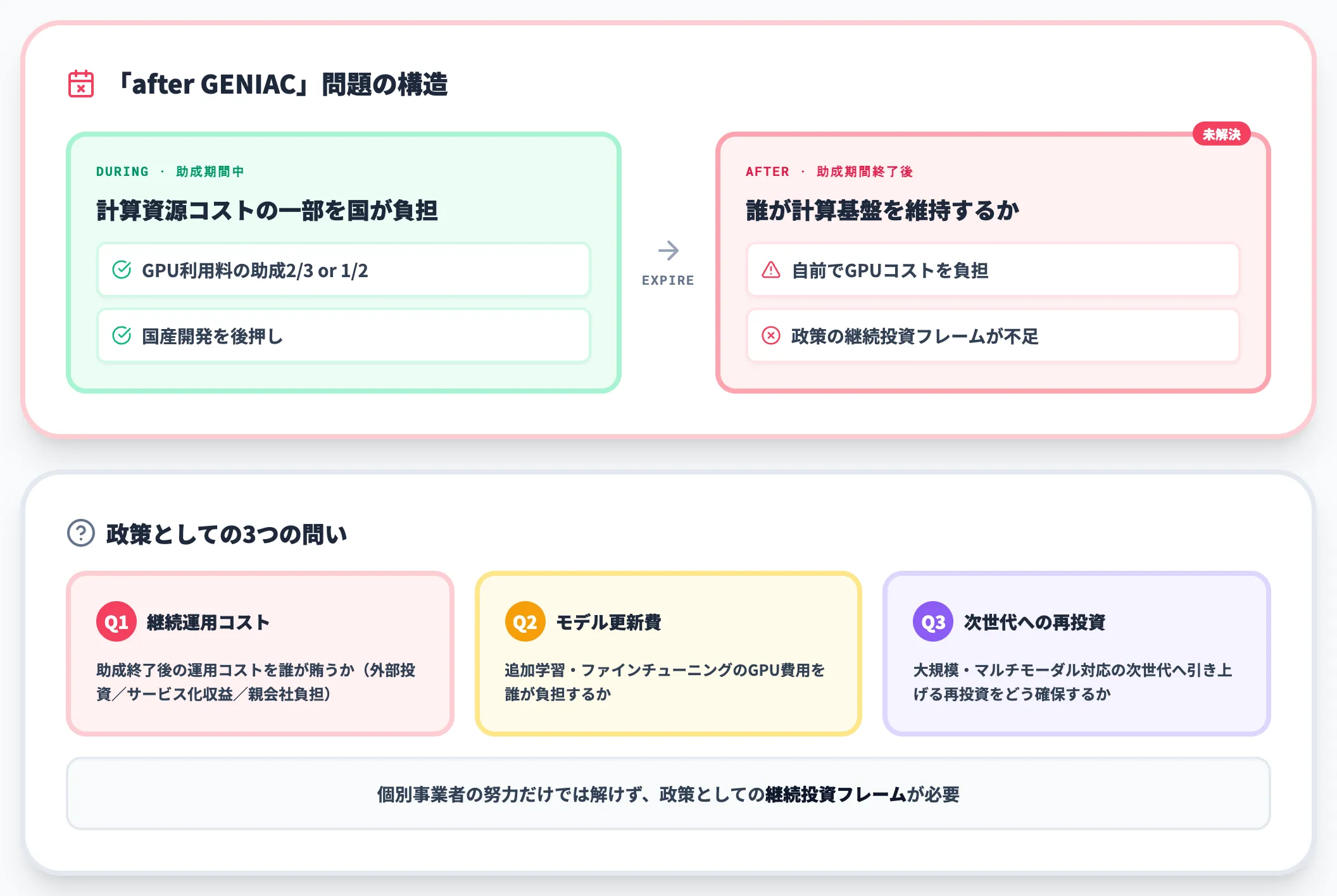This screenshot has width=1337, height=896.
Task: Click the Q3 description about 大規模・マルチモーダル対応
Action: pyautogui.click(x=1072, y=682)
